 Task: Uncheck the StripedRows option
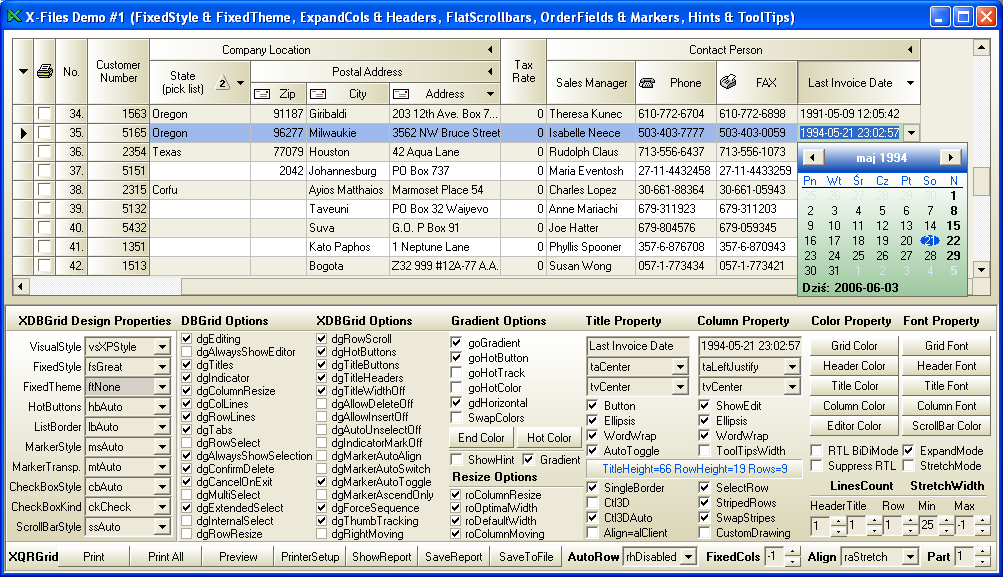(x=705, y=503)
